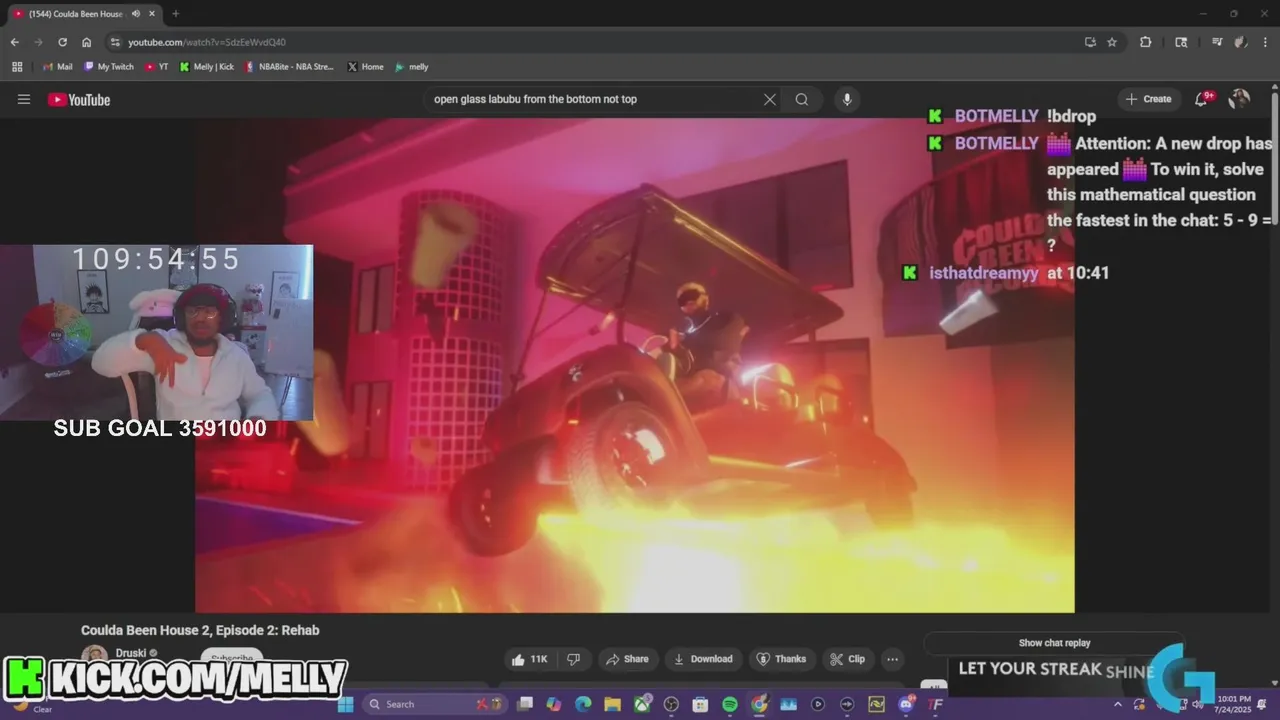The image size is (1280, 720).
Task: Open the YouTube notifications bell
Action: (x=1203, y=98)
